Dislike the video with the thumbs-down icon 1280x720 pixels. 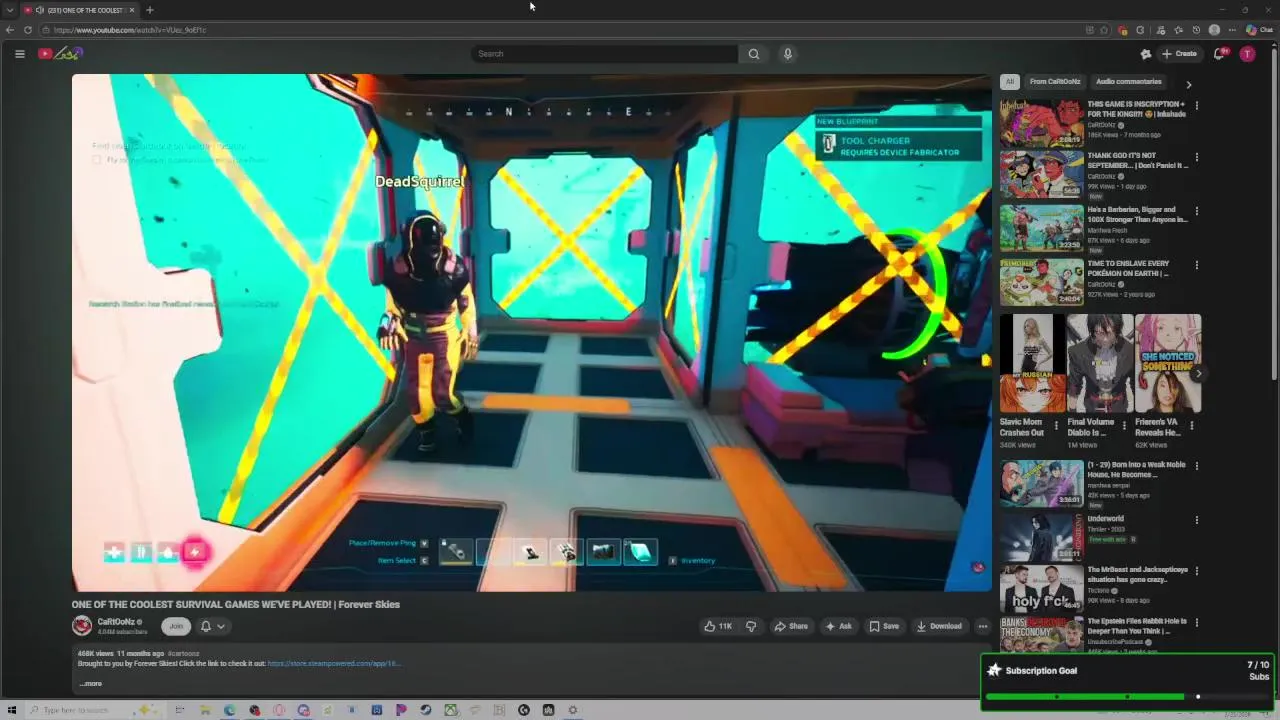click(751, 626)
